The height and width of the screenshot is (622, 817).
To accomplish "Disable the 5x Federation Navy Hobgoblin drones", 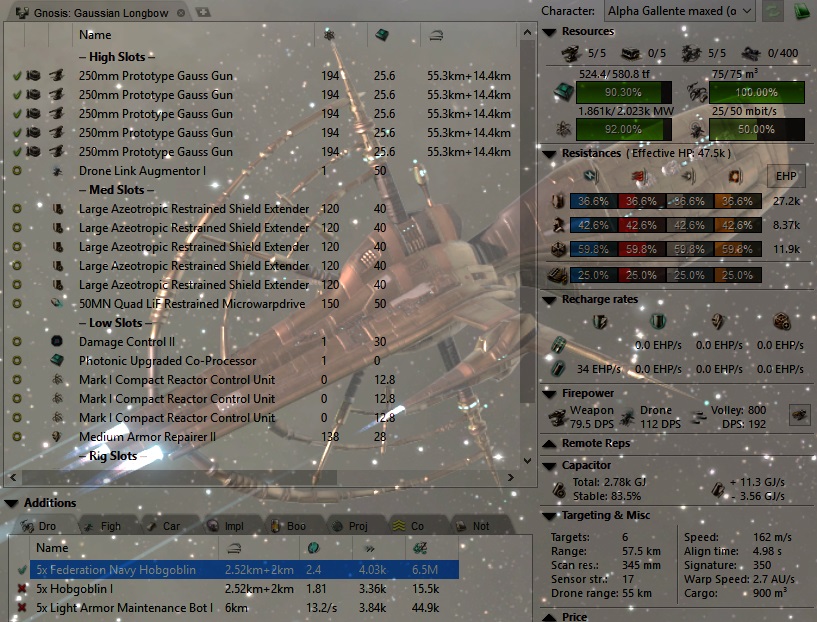I will pyautogui.click(x=21, y=570).
